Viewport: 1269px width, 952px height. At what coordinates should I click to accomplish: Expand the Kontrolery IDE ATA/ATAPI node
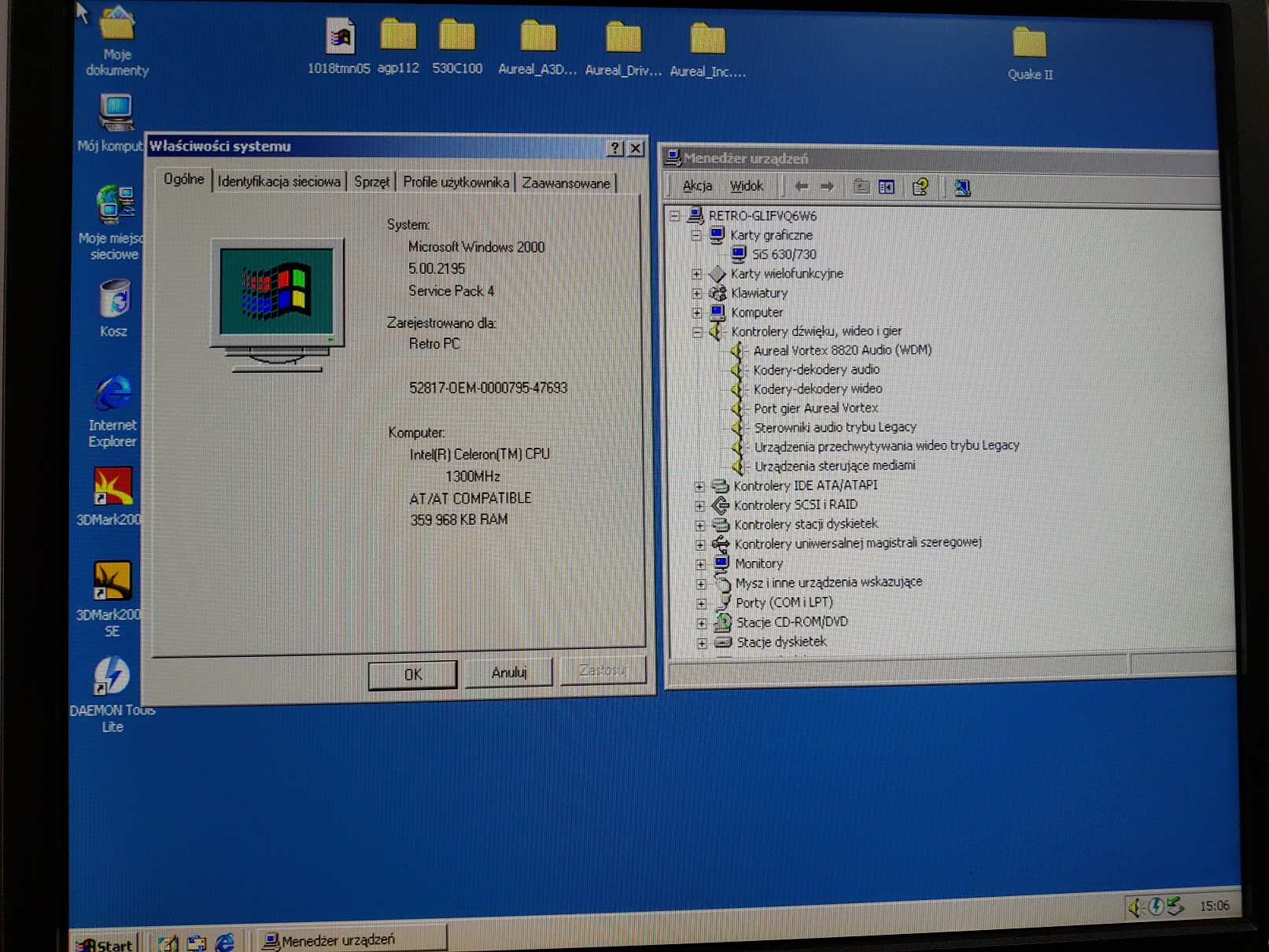pyautogui.click(x=699, y=486)
